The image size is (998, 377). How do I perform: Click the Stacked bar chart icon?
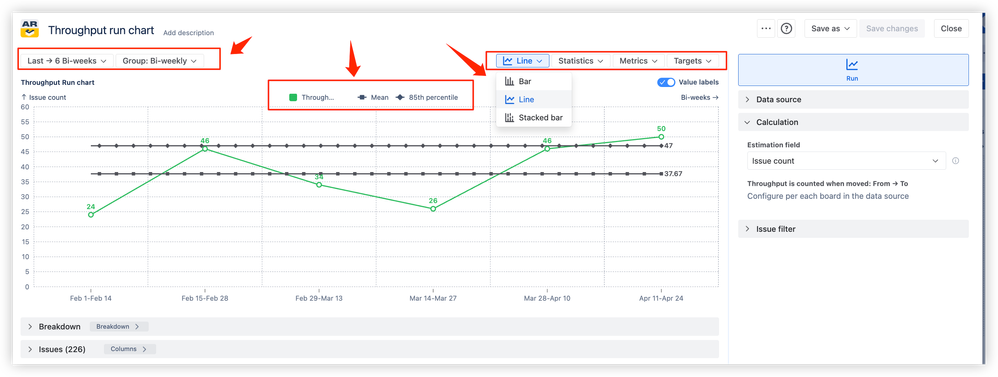(509, 117)
